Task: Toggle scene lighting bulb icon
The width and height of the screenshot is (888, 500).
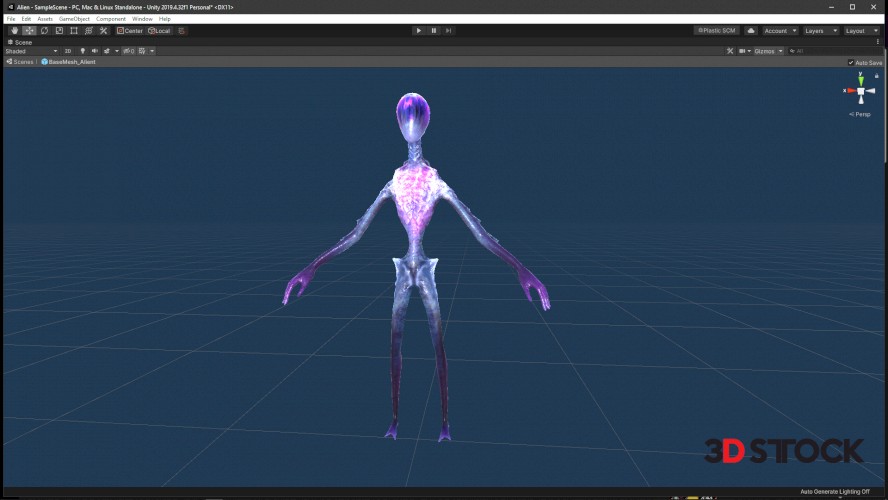Action: (83, 51)
